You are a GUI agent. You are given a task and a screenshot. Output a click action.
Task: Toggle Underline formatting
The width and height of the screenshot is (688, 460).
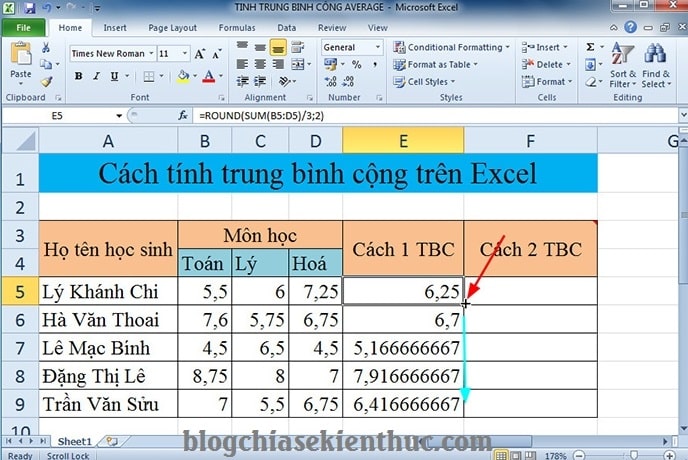(114, 76)
